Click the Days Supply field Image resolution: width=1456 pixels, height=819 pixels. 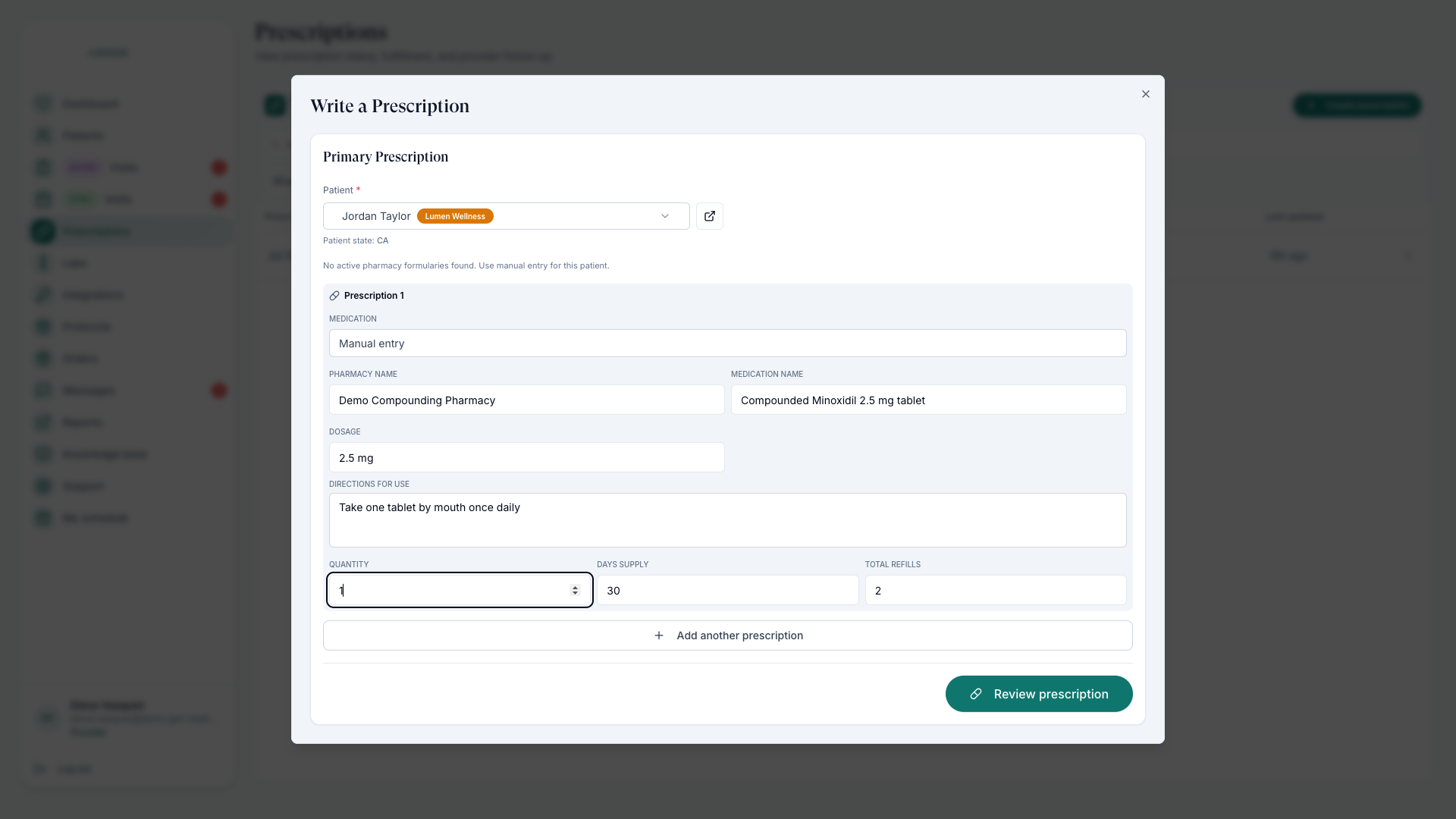click(727, 590)
